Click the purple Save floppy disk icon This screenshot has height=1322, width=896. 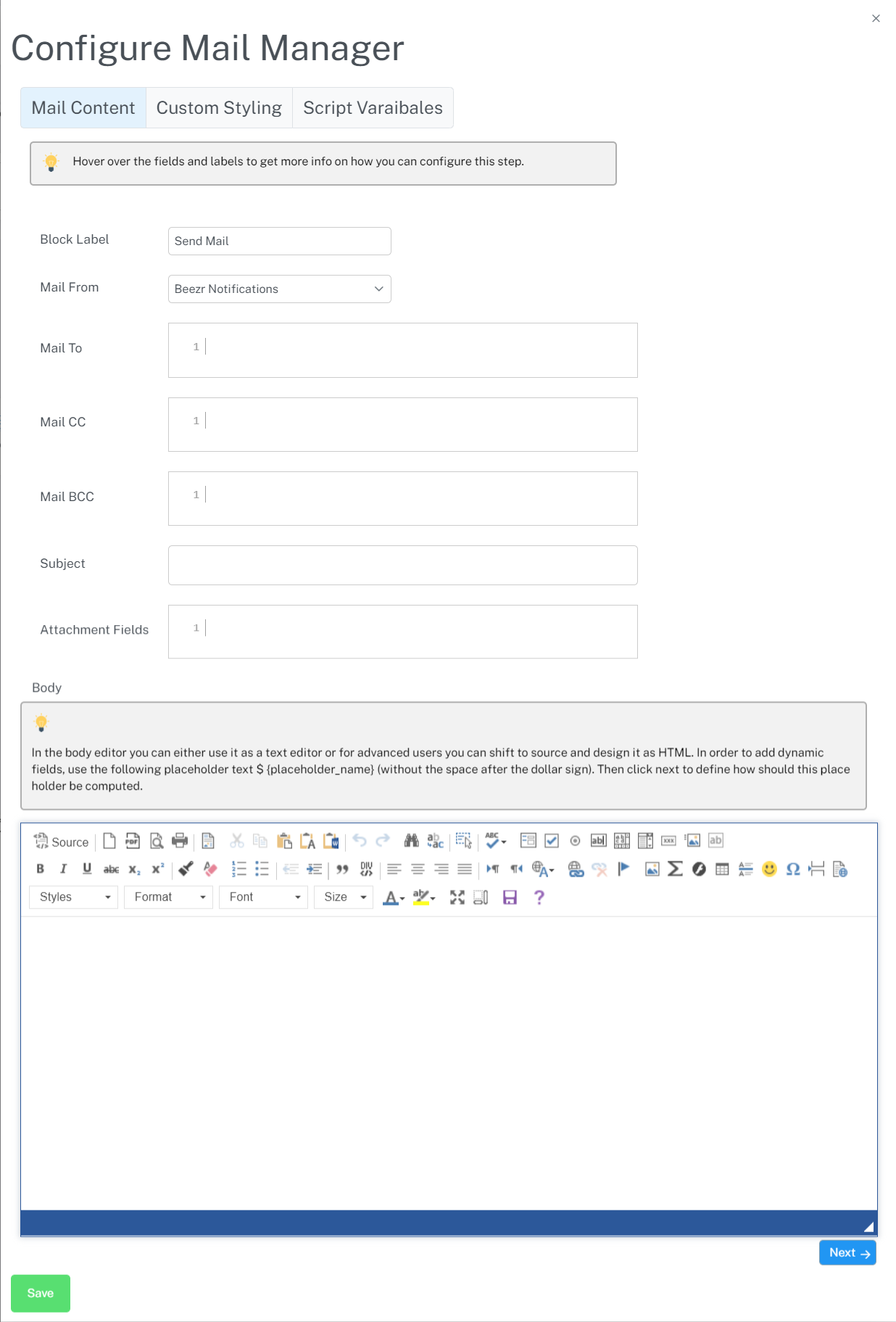pos(510,898)
